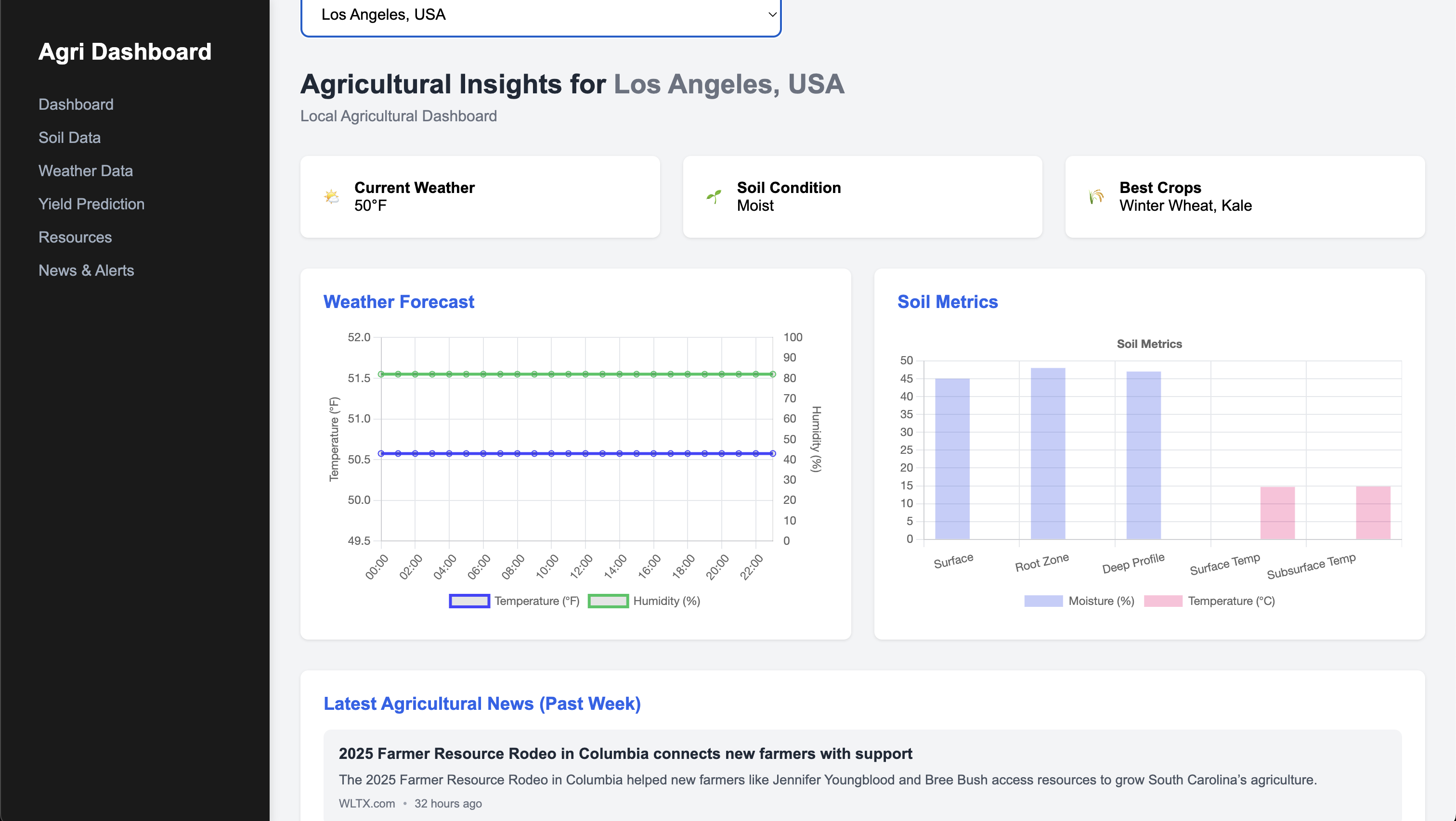Open the location dropdown showing Los Angeles, USA
1456x821 pixels.
click(541, 15)
